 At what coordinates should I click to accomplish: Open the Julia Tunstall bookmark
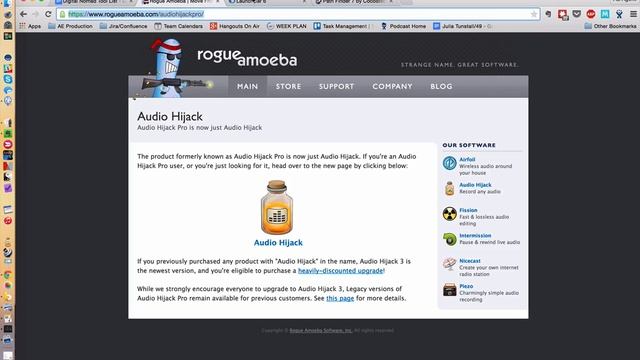[462, 26]
